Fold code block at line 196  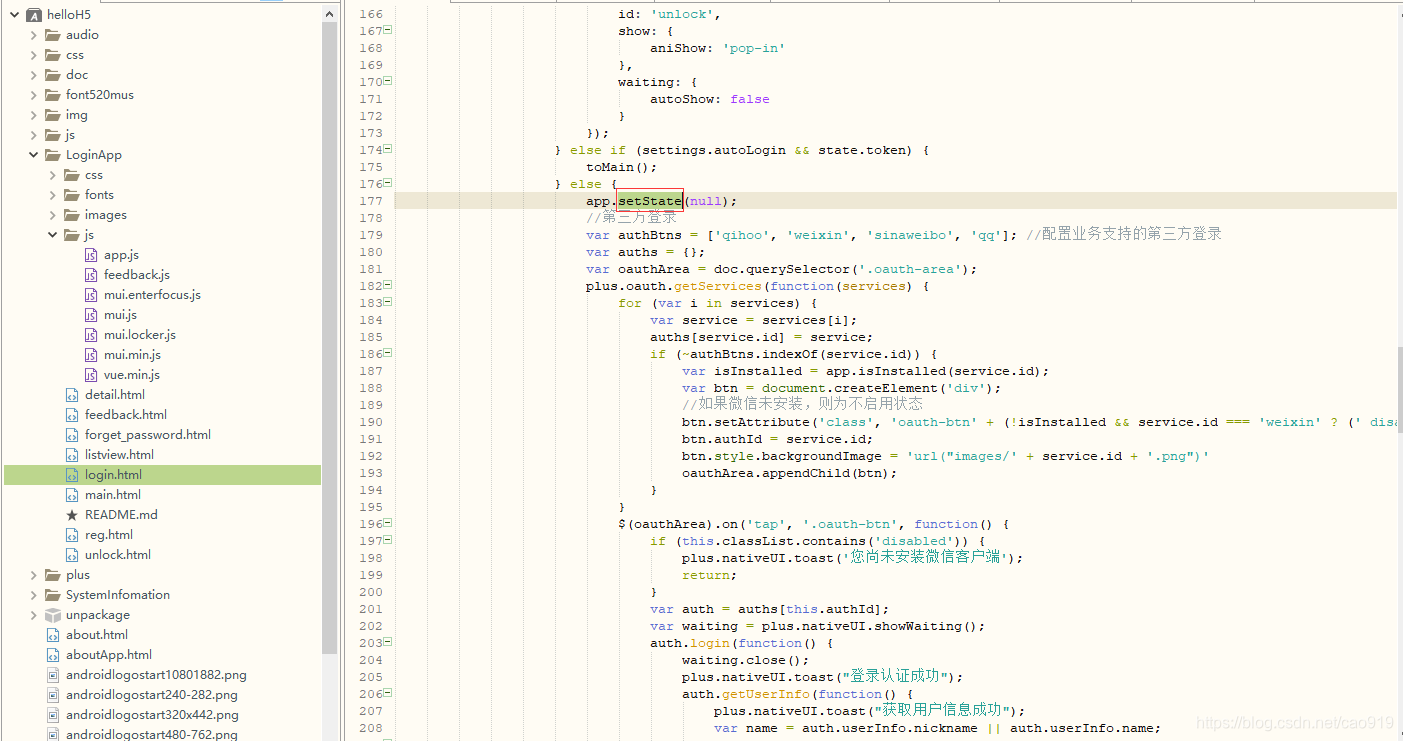coord(388,523)
